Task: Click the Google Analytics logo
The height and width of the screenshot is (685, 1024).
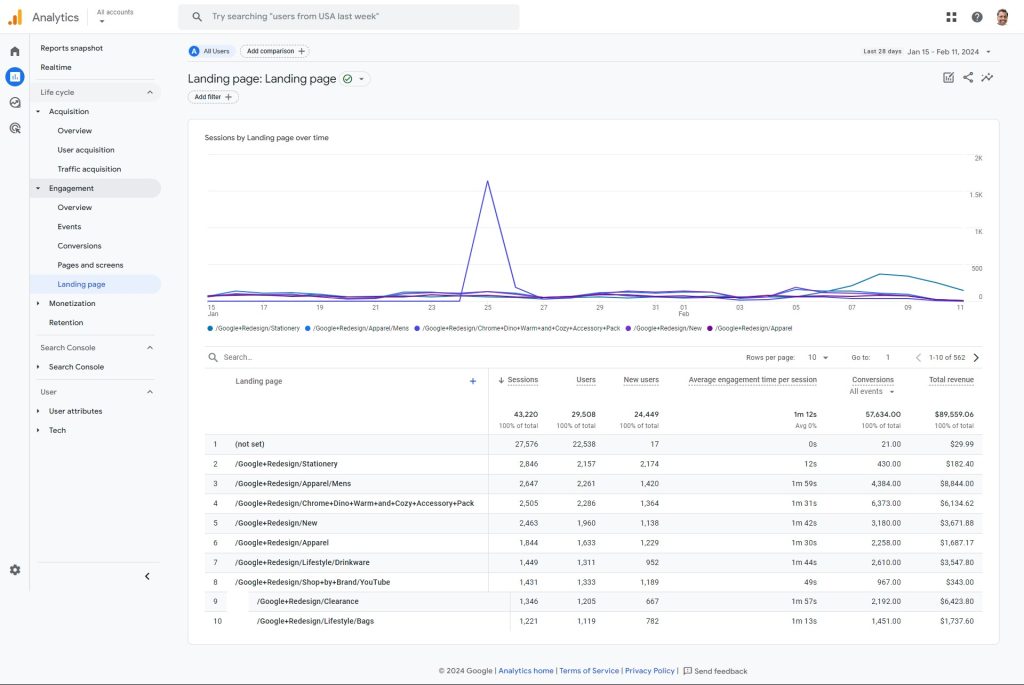Action: (x=15, y=17)
